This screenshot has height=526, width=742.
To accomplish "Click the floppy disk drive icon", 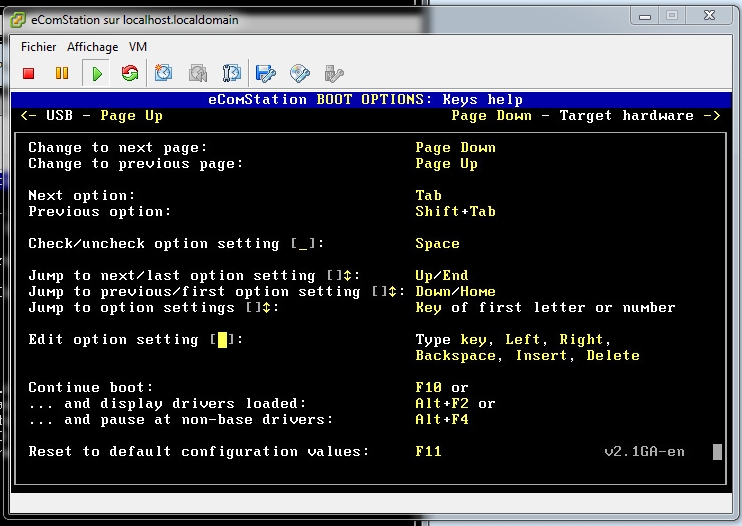I will click(x=266, y=73).
